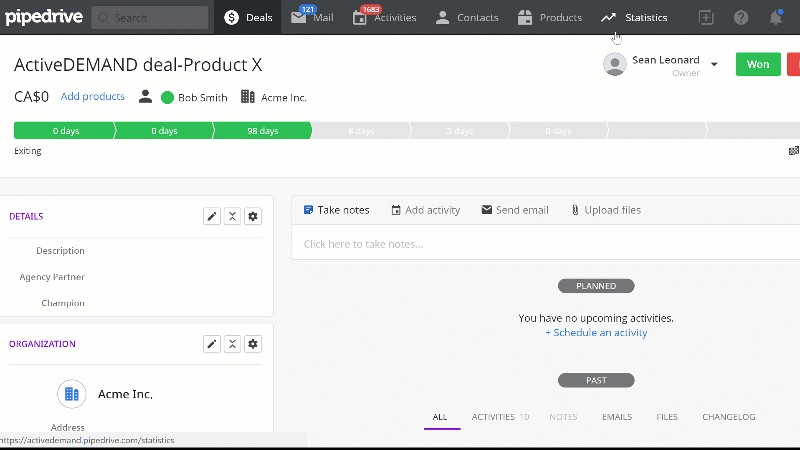
Task: Select the 3 days pipeline stage
Action: [x=459, y=131]
